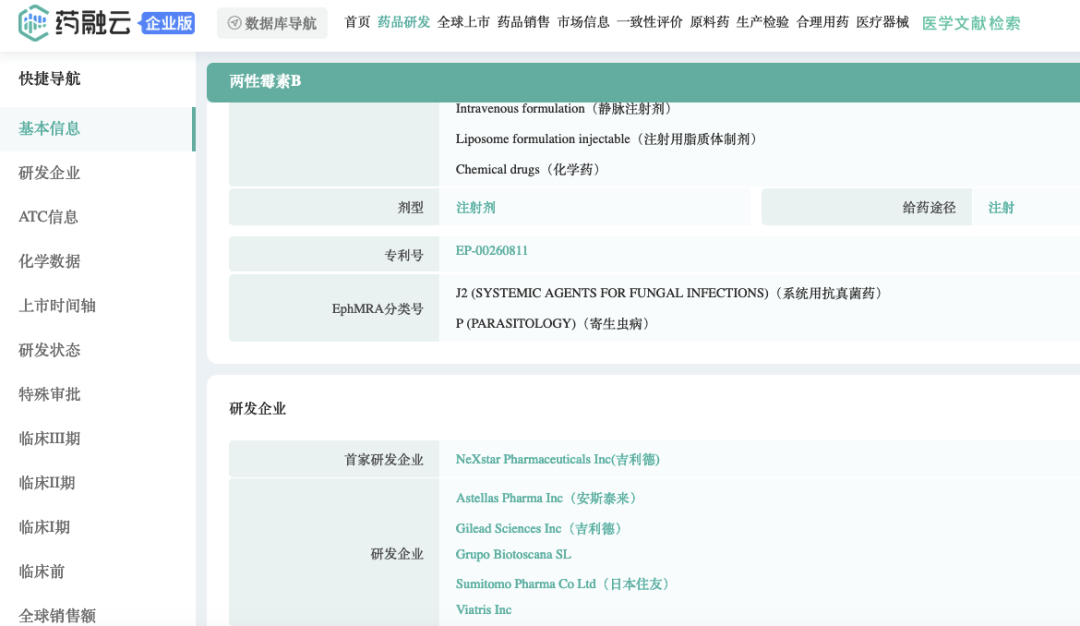
Task: Click the EphMRA分类号 label cell
Action: (x=334, y=309)
